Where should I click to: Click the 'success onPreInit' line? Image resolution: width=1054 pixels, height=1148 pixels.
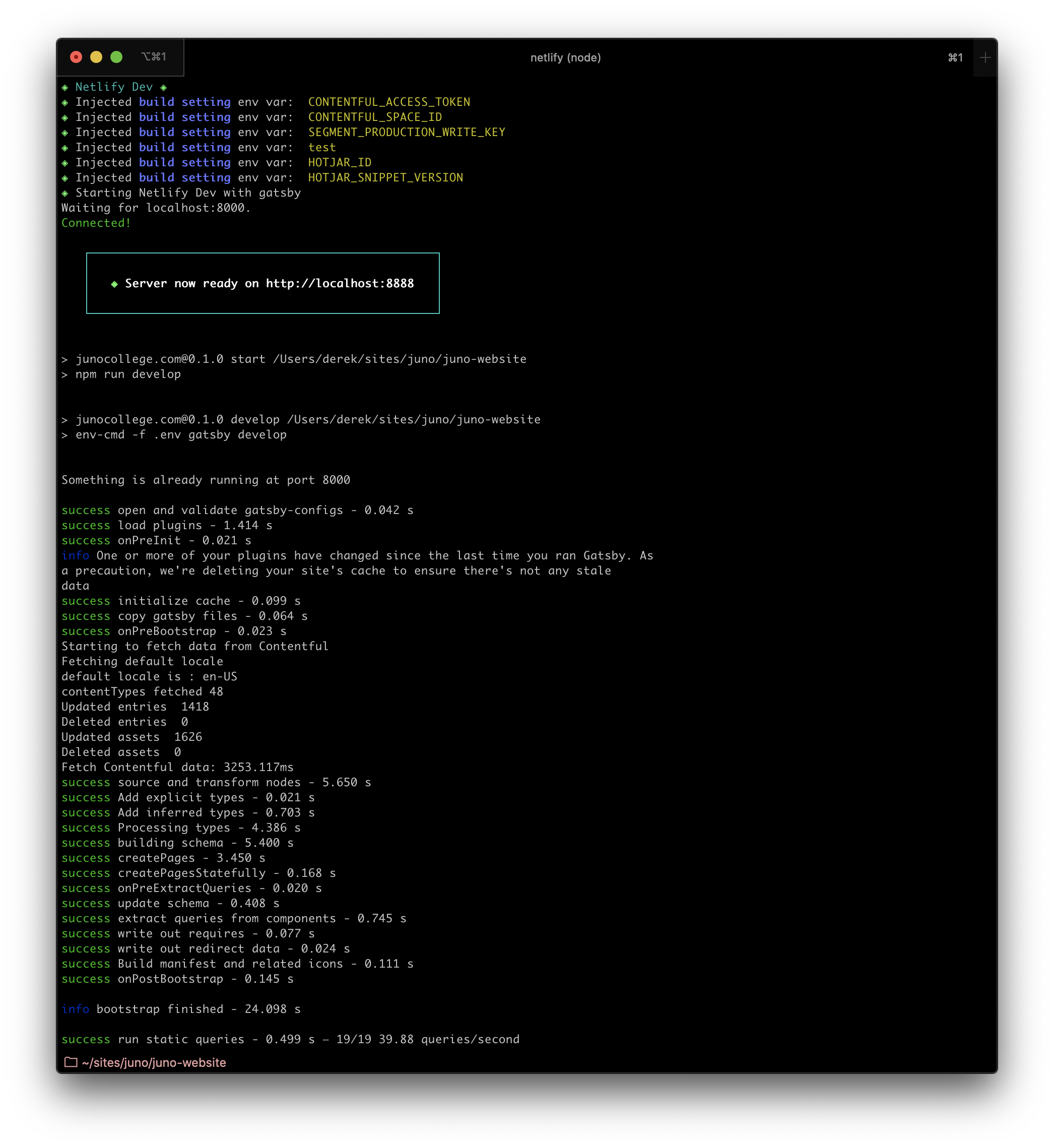click(156, 540)
